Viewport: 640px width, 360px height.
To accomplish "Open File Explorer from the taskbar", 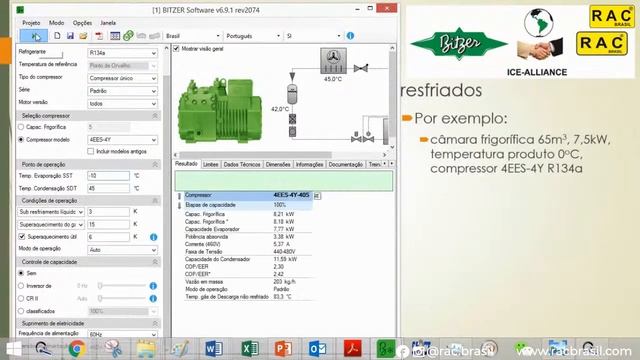I will [146, 349].
